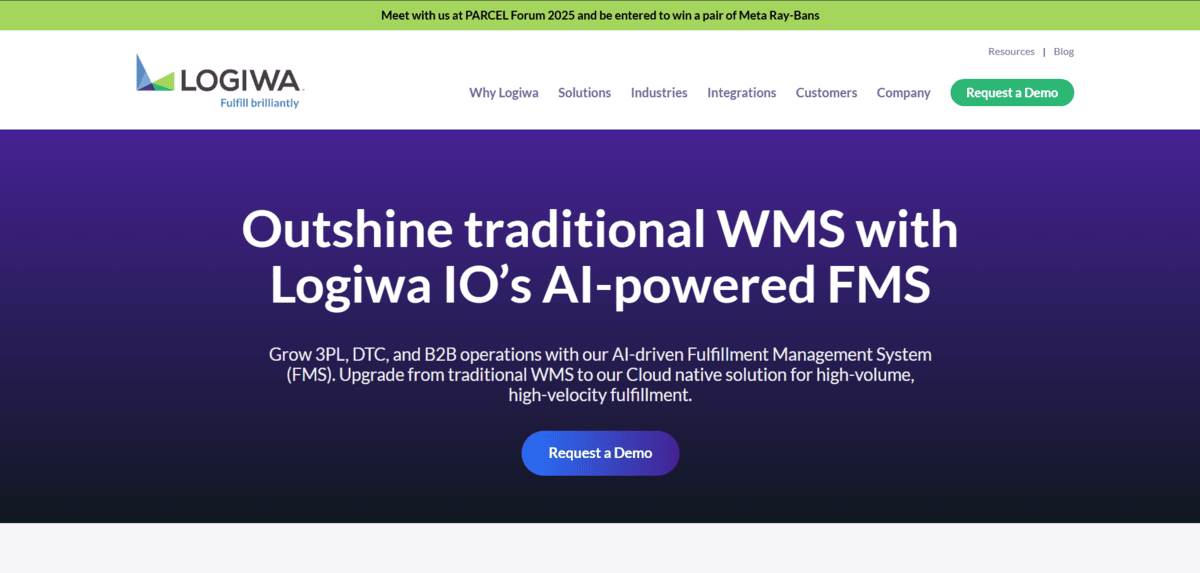The width and height of the screenshot is (1200, 573).
Task: Open the Resources link
Action: pos(1011,51)
